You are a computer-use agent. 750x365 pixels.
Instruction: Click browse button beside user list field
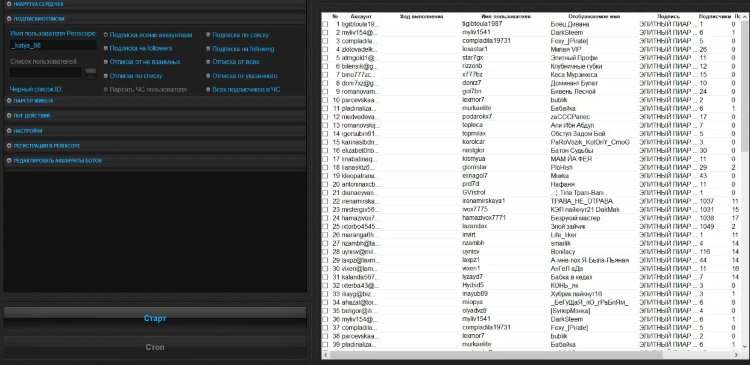(x=90, y=72)
